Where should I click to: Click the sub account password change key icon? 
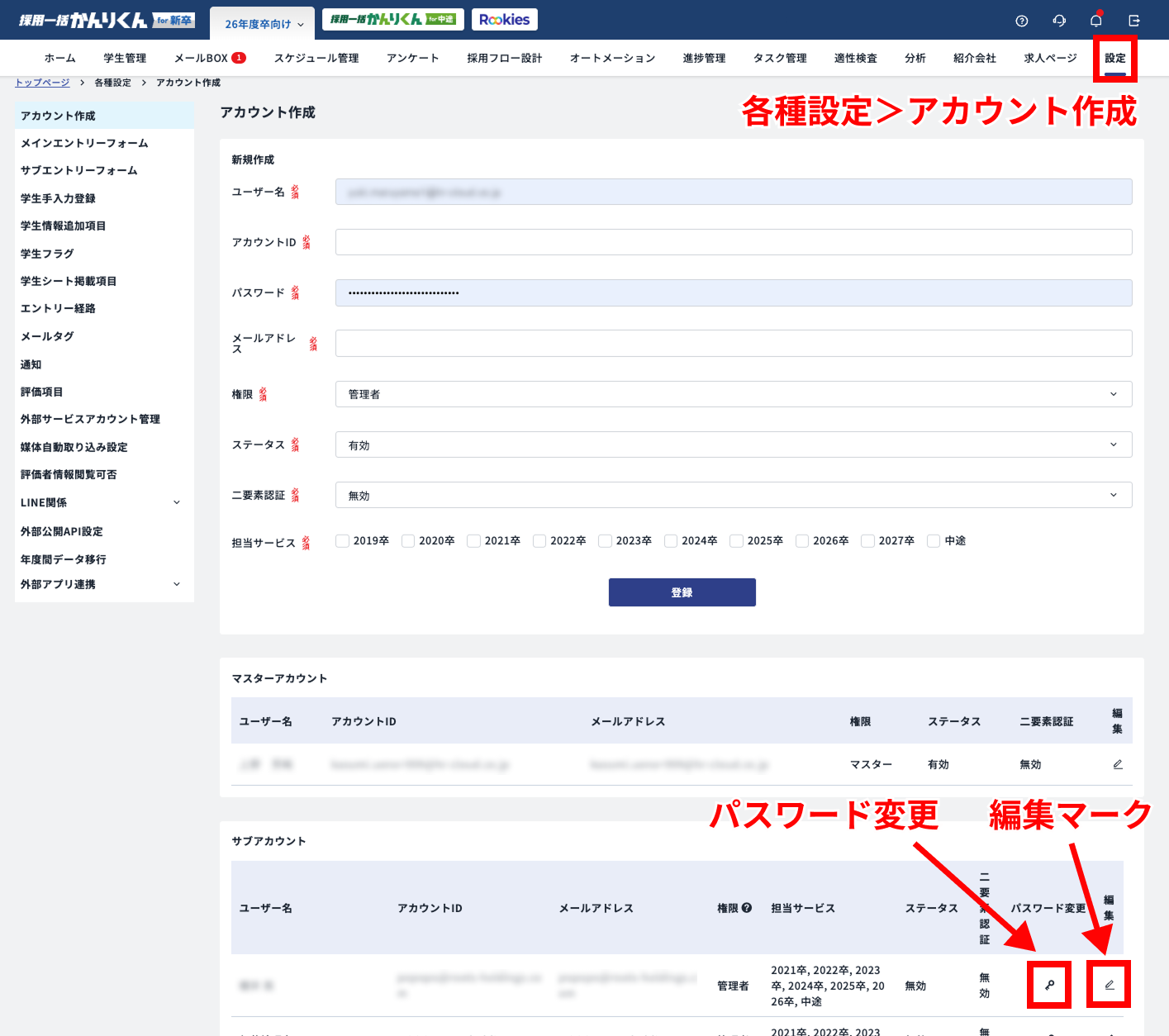point(1049,985)
